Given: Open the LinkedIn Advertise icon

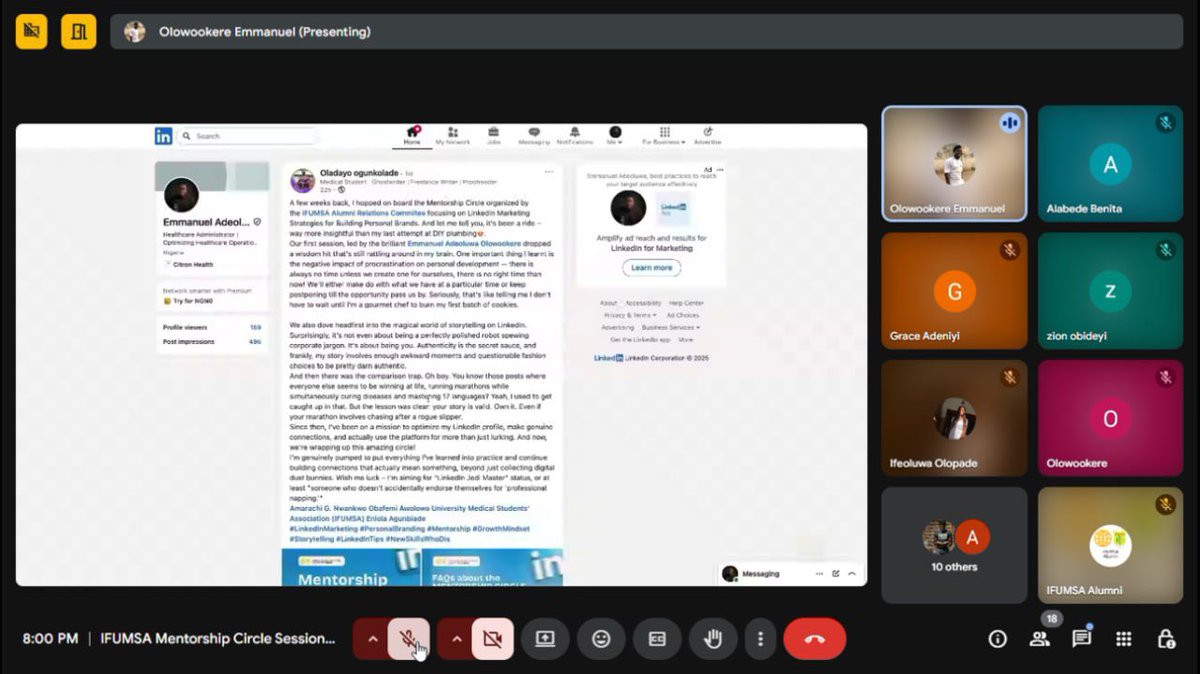Looking at the screenshot, I should point(707,136).
